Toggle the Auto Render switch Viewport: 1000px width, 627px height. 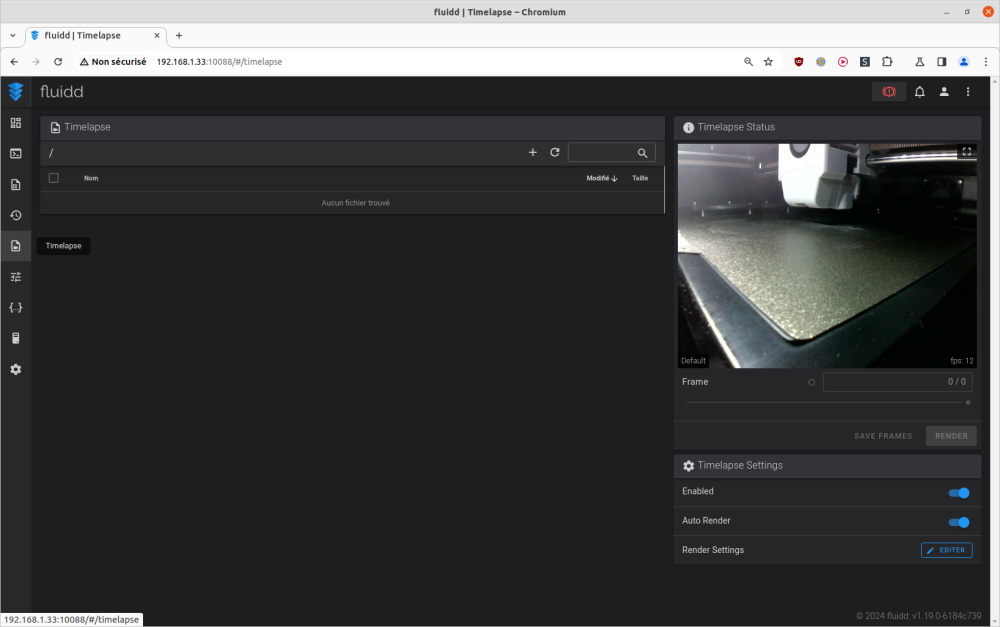click(x=959, y=522)
